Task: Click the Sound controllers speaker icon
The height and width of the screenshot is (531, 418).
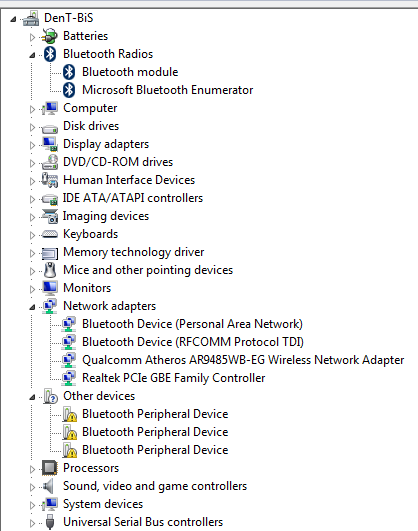Action: [x=48, y=486]
